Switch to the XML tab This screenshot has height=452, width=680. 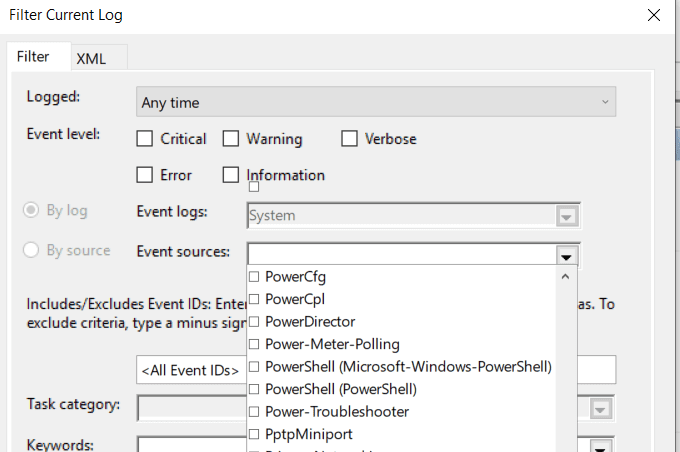pyautogui.click(x=91, y=58)
